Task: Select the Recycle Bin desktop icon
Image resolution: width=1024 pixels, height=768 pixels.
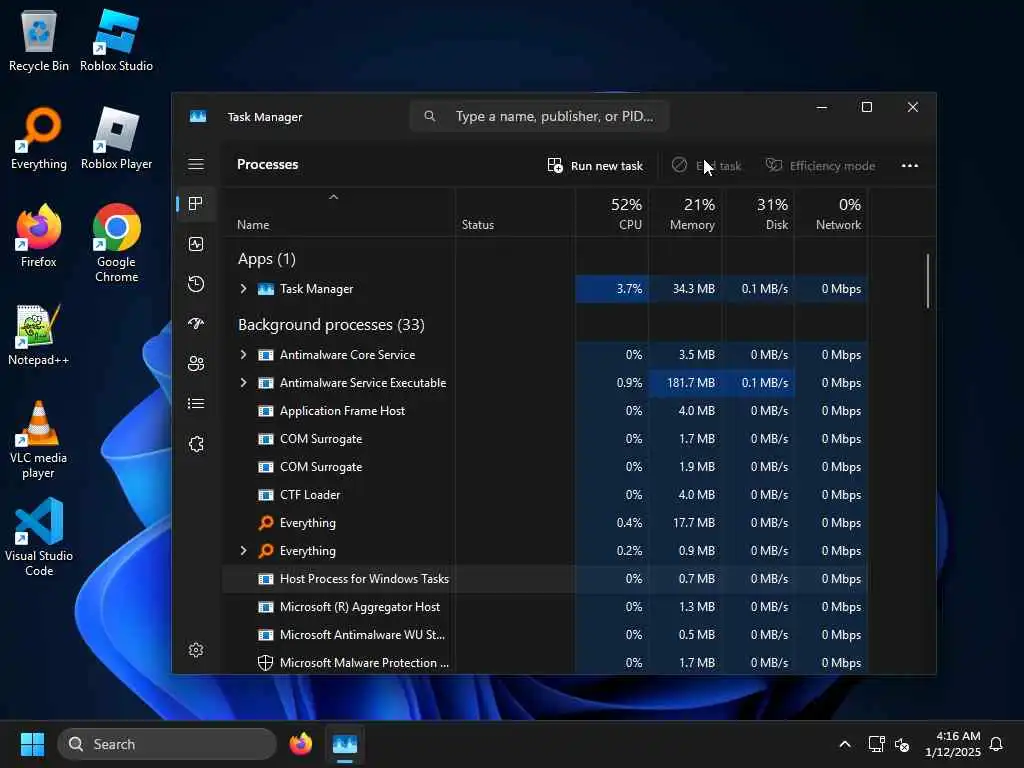Action: tap(39, 40)
